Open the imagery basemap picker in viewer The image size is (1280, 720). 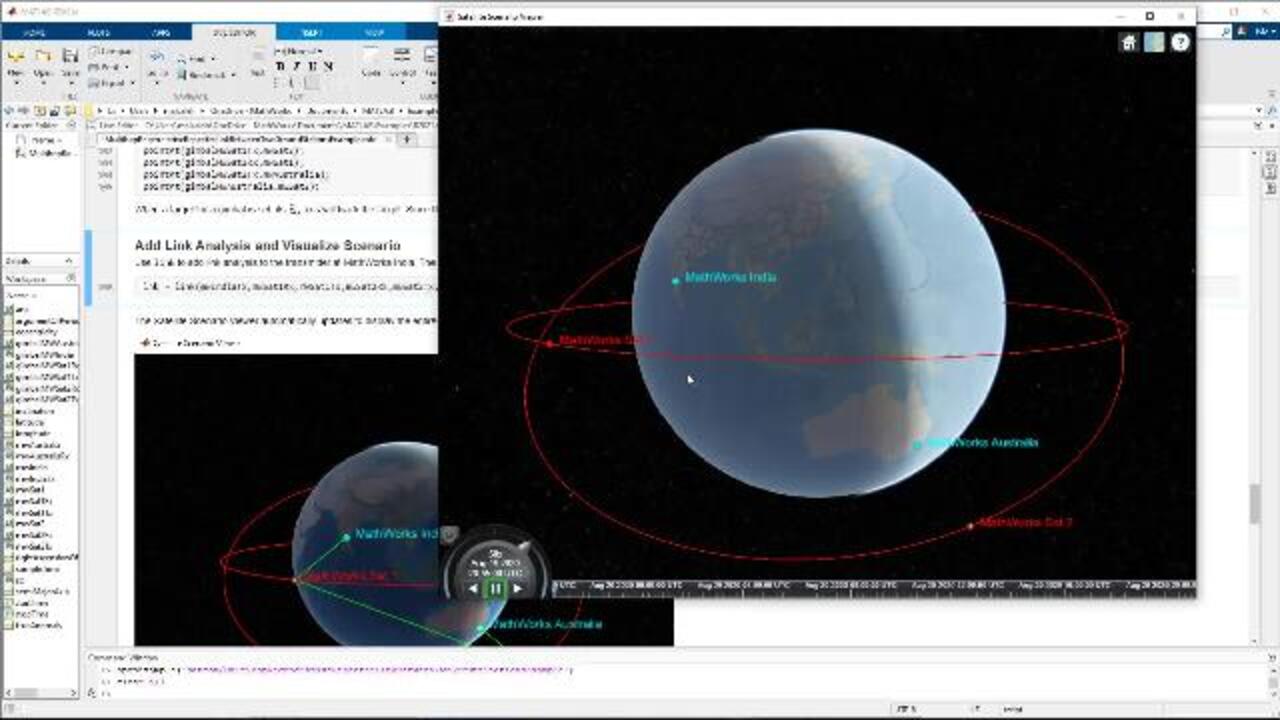tap(1154, 42)
